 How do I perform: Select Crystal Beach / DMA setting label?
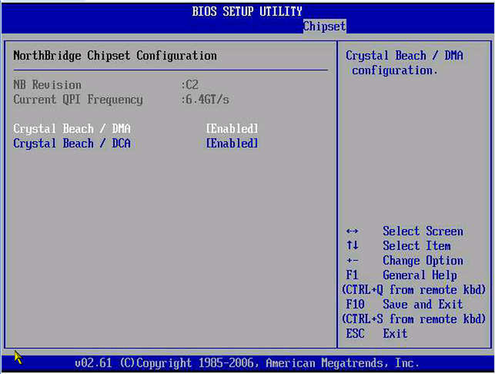72,129
